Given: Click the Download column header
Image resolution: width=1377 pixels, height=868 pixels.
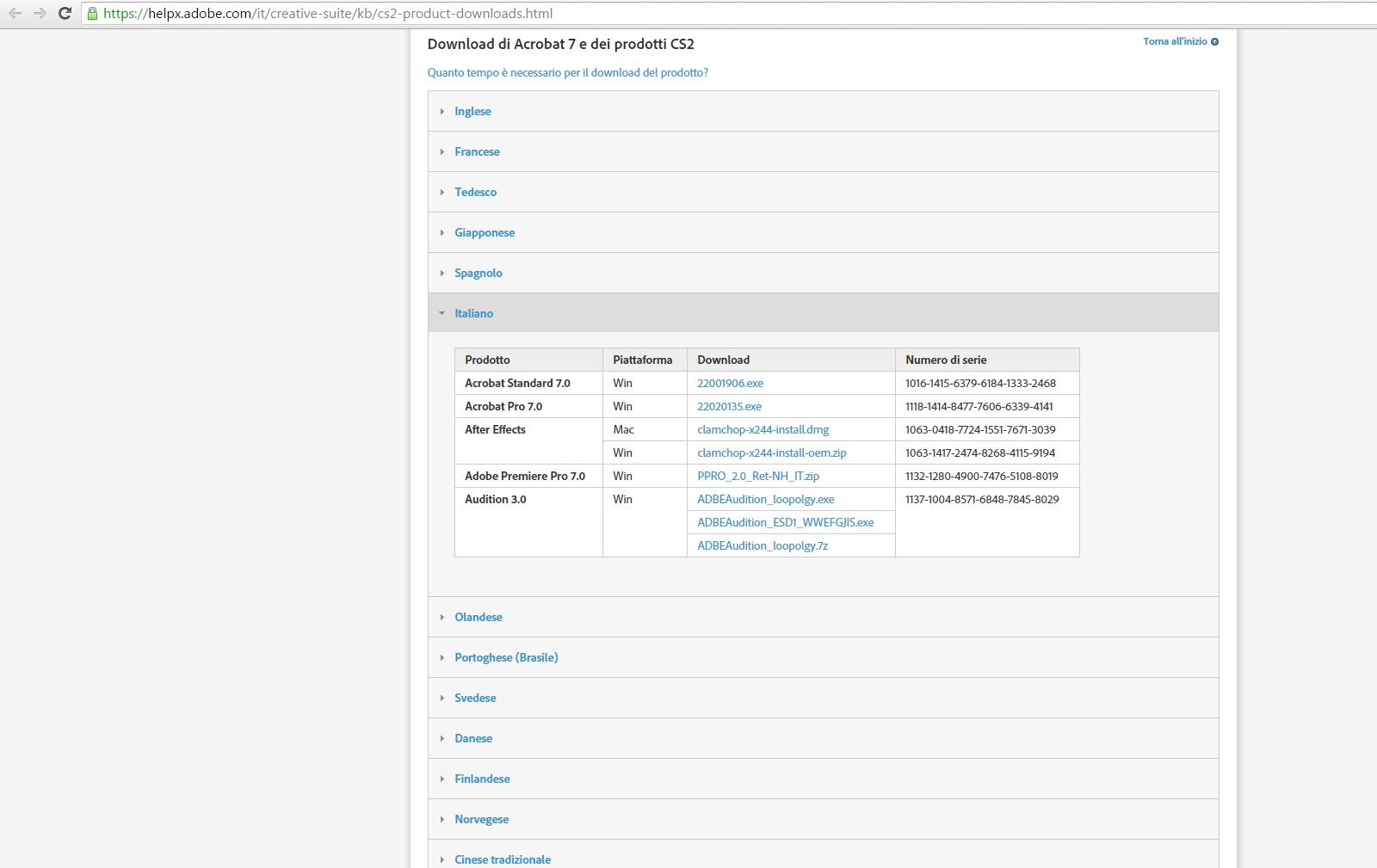Looking at the screenshot, I should [x=791, y=360].
